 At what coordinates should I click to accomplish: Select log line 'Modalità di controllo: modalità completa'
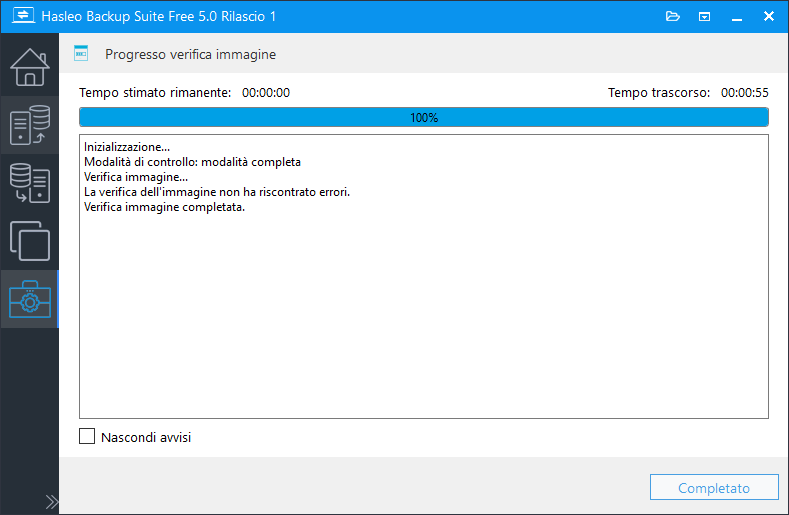192,162
